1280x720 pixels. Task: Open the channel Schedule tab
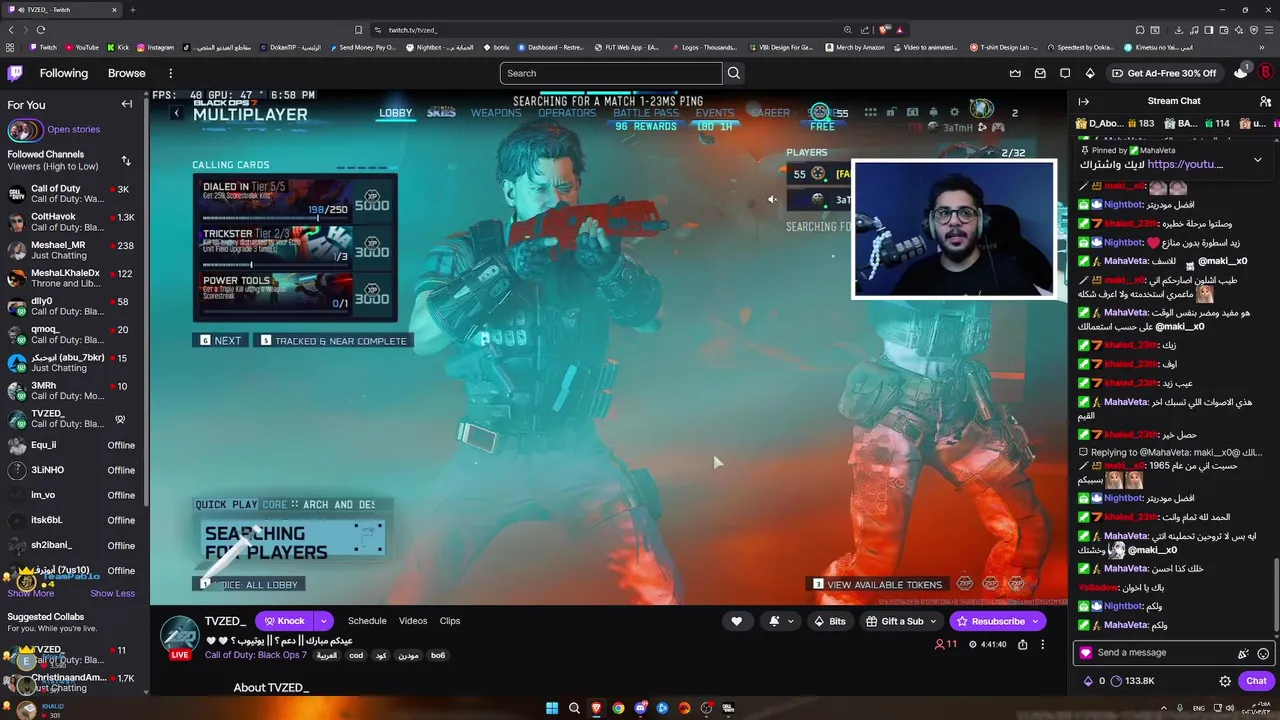(367, 621)
